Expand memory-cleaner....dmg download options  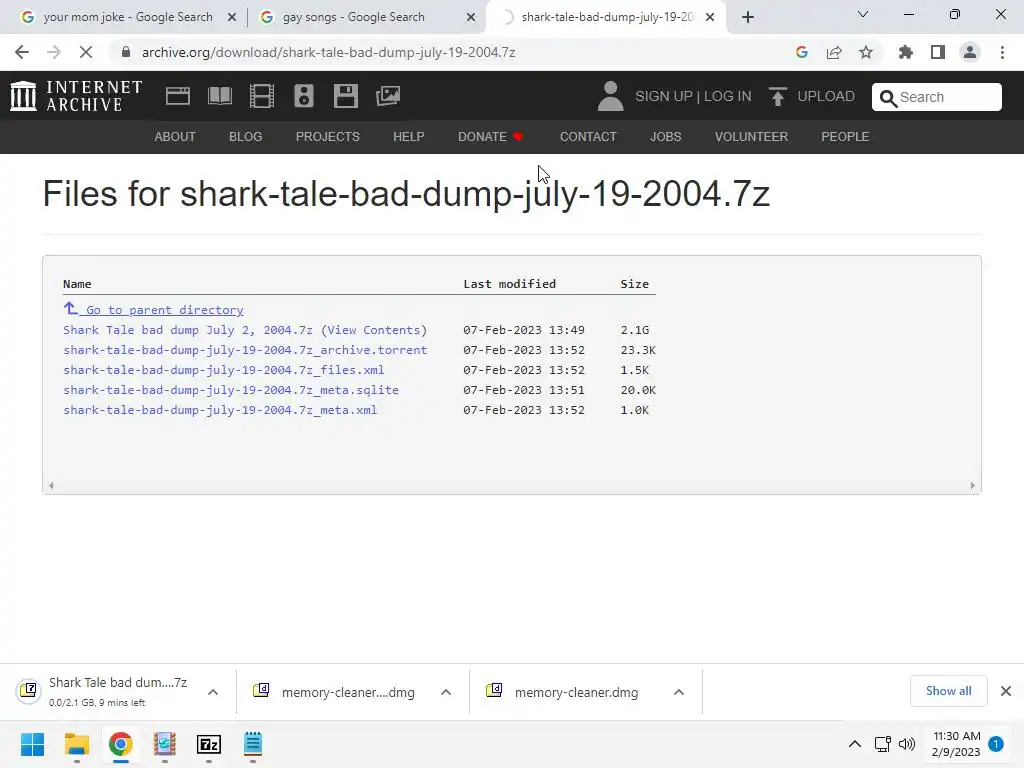[x=445, y=692]
